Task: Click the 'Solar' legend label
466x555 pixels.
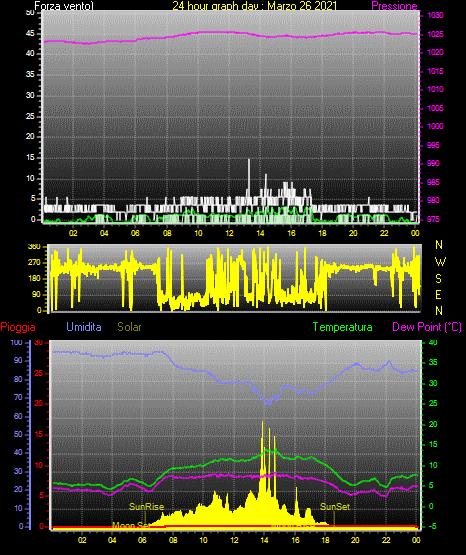Action: [129, 327]
